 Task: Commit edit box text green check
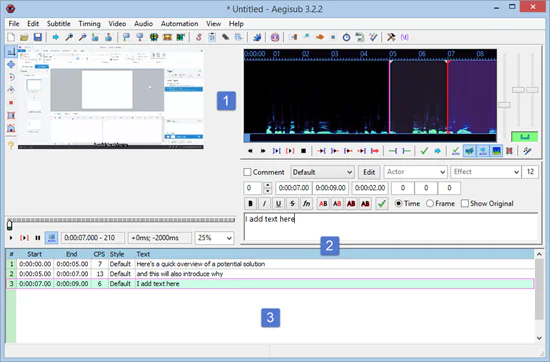382,204
